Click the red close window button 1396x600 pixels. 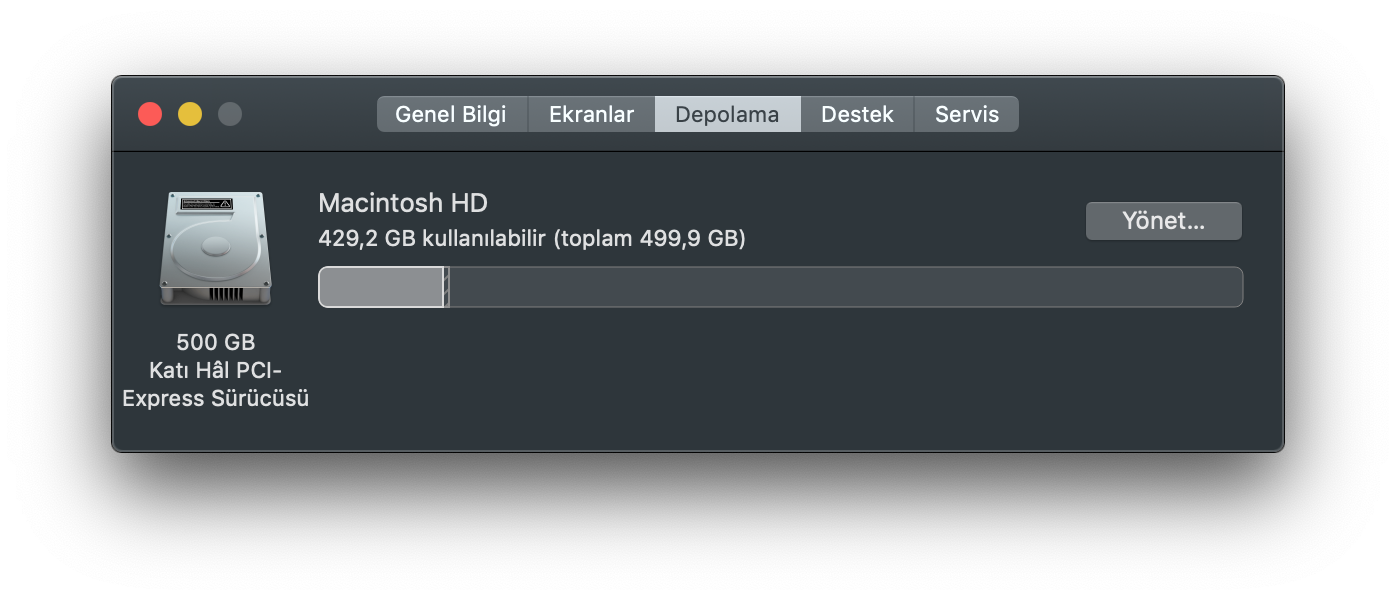[x=149, y=114]
